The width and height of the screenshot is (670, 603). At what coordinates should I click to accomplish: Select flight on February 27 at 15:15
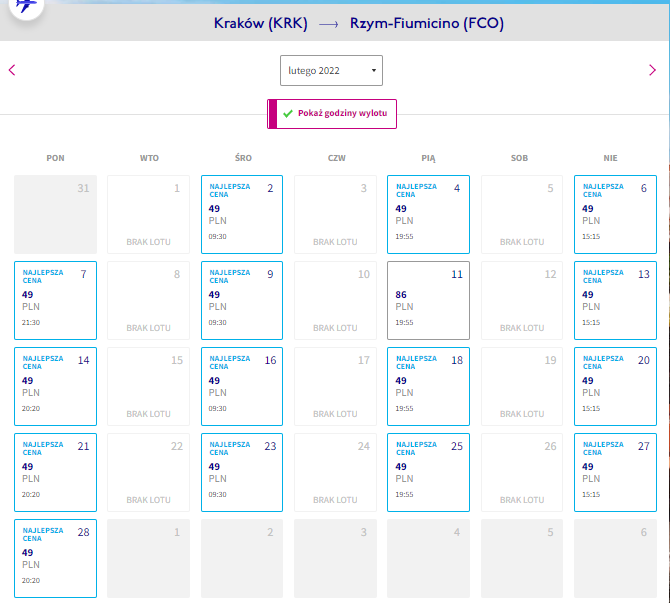pos(615,472)
